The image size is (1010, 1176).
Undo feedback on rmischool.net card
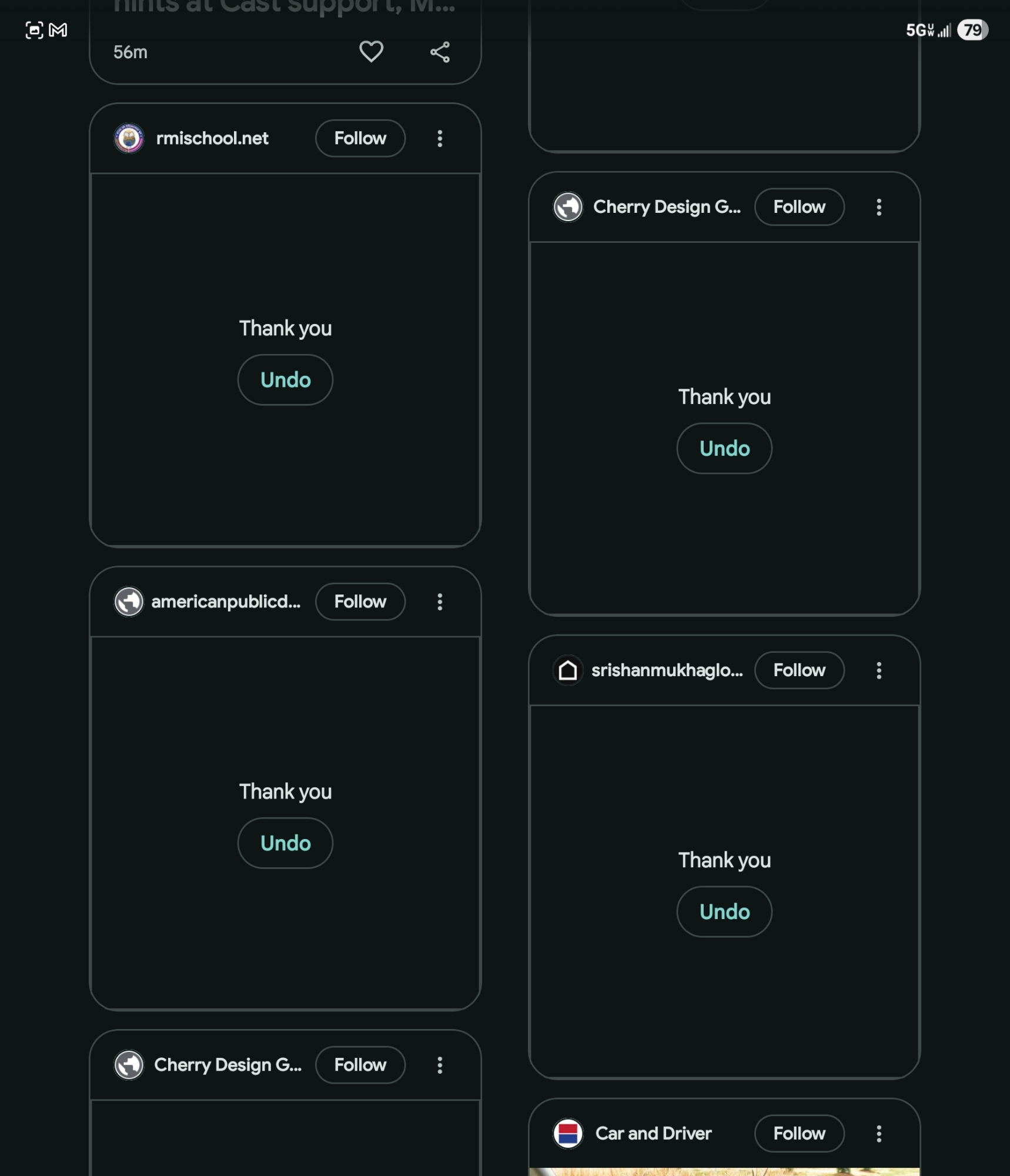[x=285, y=380]
